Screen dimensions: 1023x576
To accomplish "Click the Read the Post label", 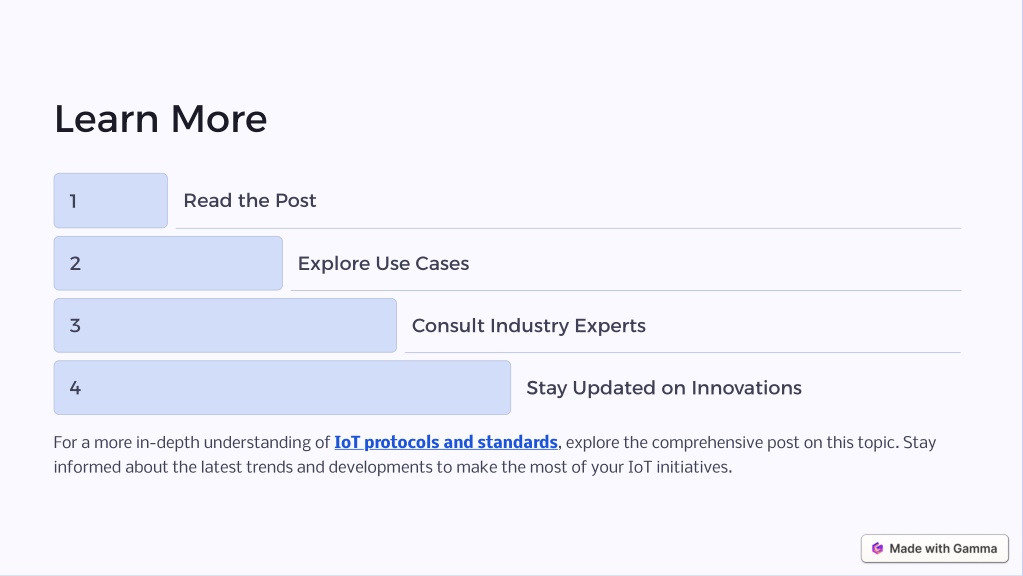I will tap(249, 200).
